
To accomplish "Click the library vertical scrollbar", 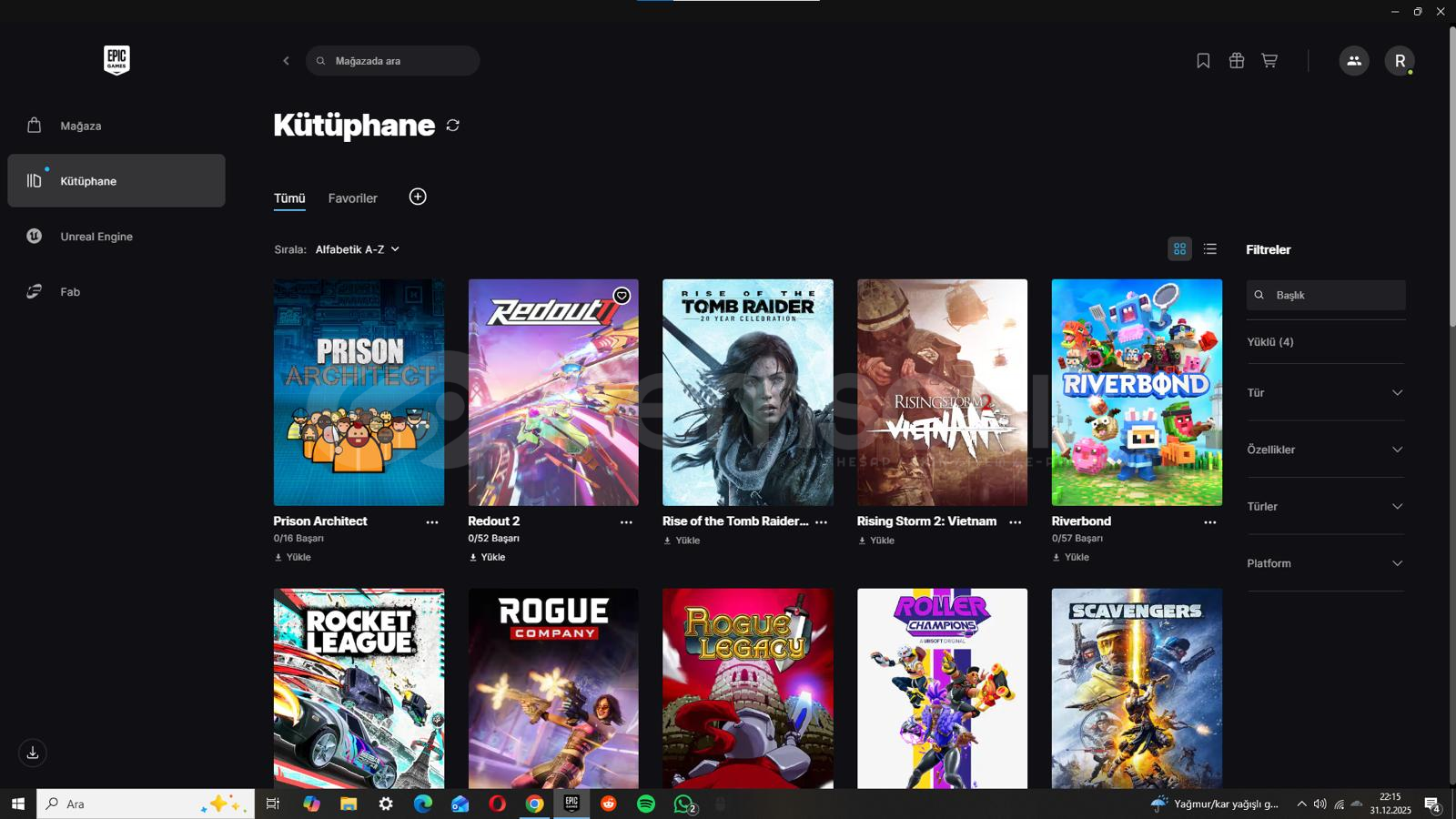I will (1452, 176).
